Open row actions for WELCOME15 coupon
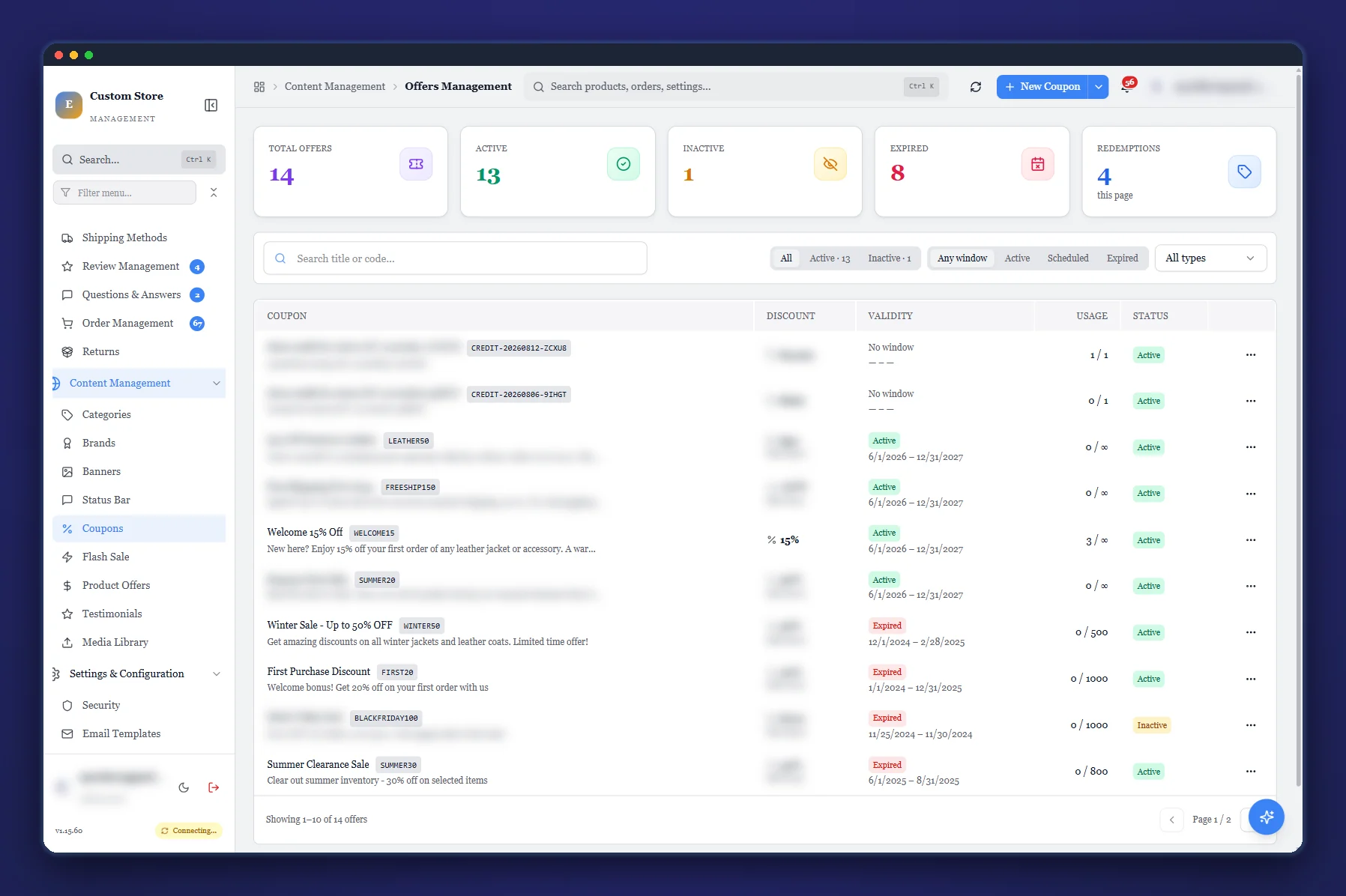 tap(1251, 540)
